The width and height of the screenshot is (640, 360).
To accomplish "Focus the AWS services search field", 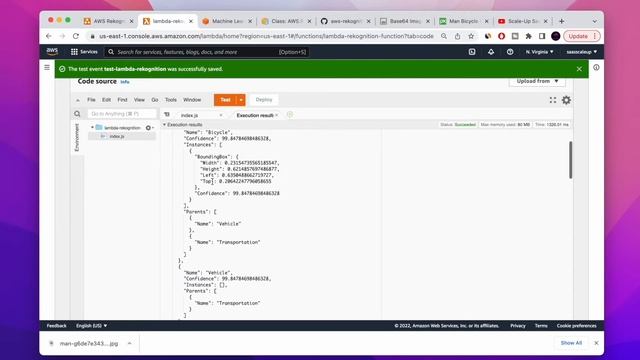I will coord(207,52).
